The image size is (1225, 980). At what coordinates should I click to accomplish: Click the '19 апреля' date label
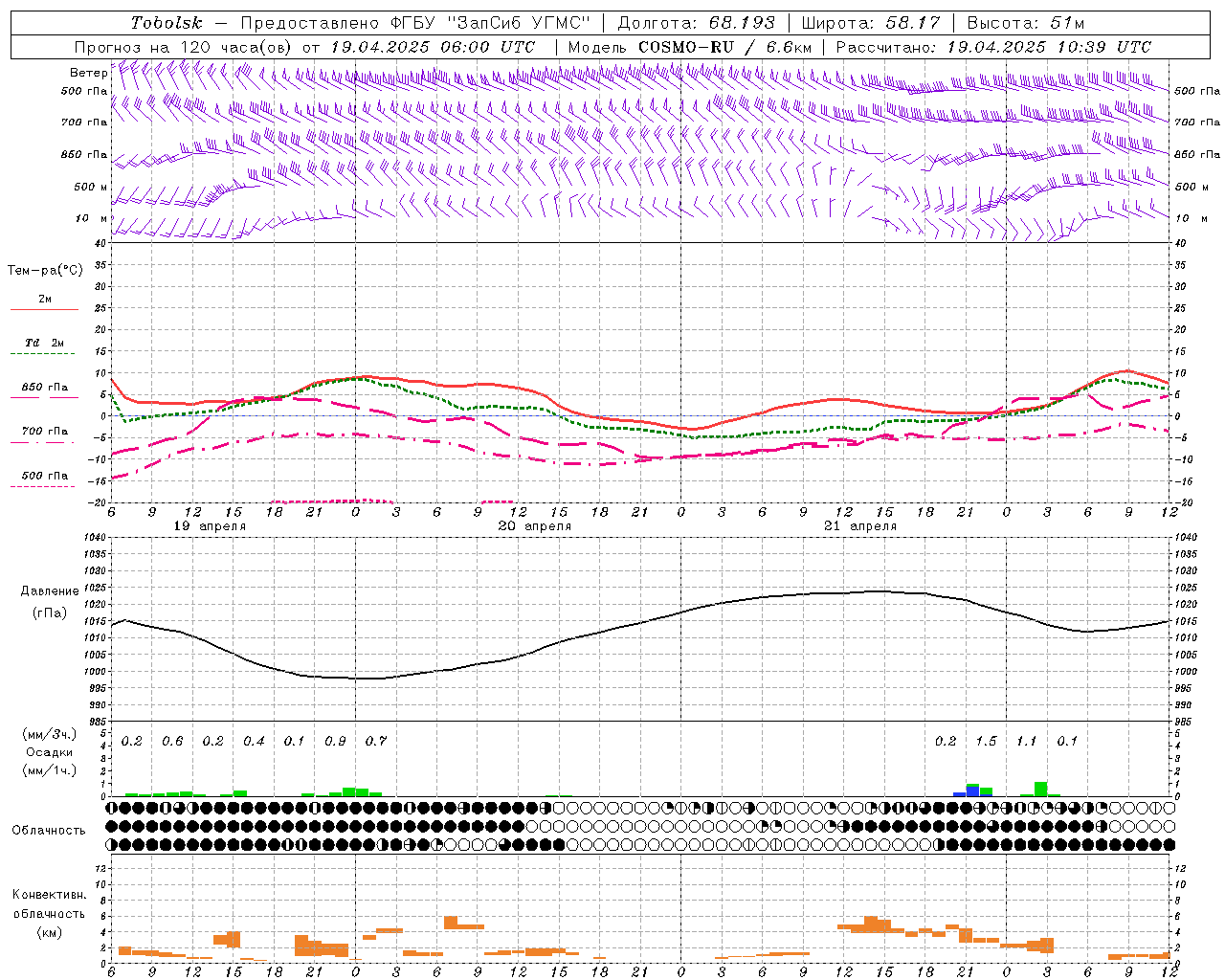[210, 526]
